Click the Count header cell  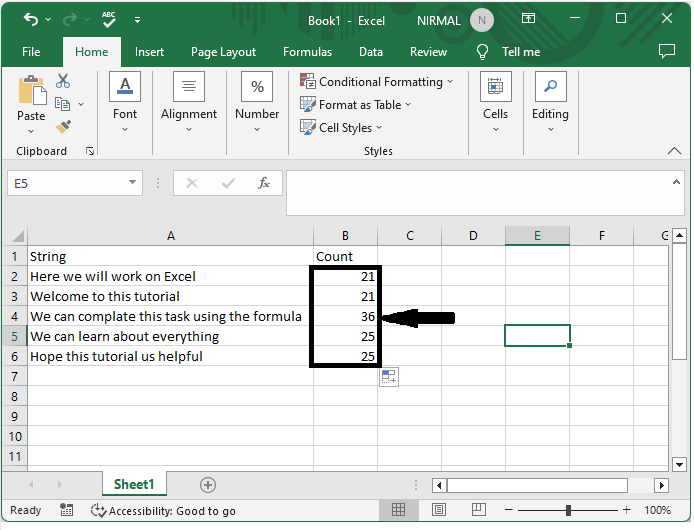(x=345, y=256)
